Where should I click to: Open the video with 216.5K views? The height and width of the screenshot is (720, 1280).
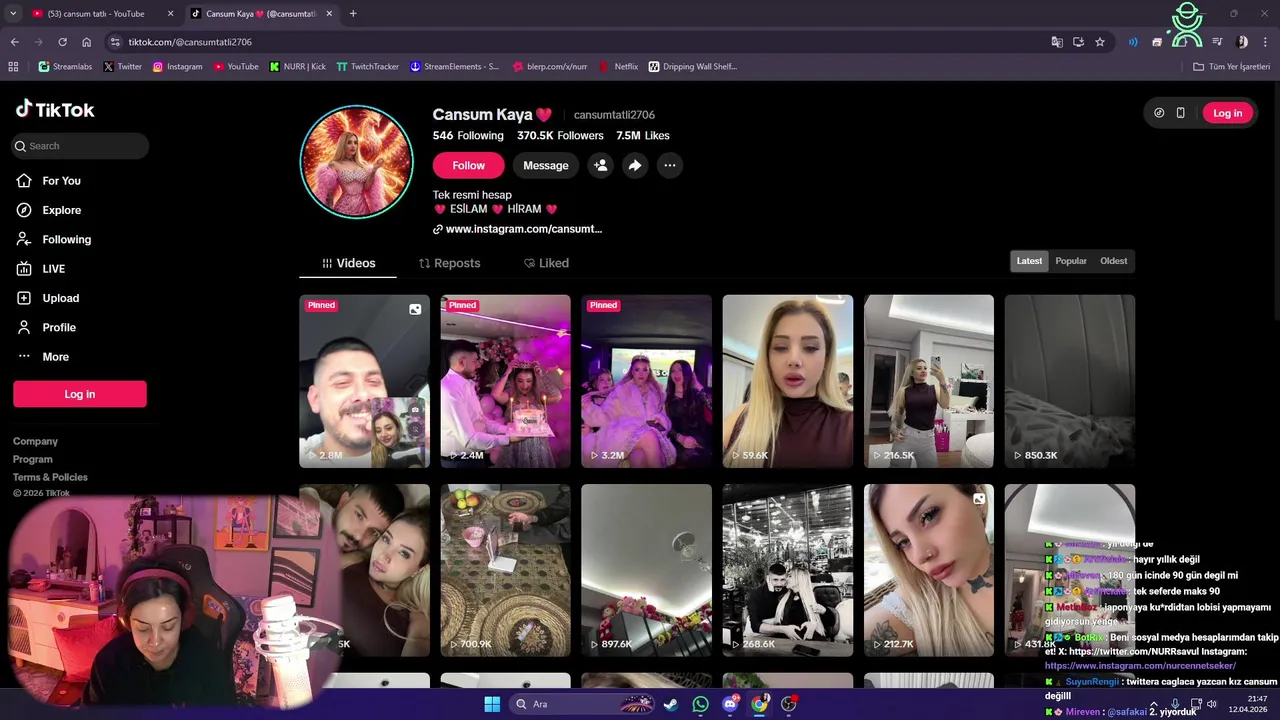click(929, 381)
